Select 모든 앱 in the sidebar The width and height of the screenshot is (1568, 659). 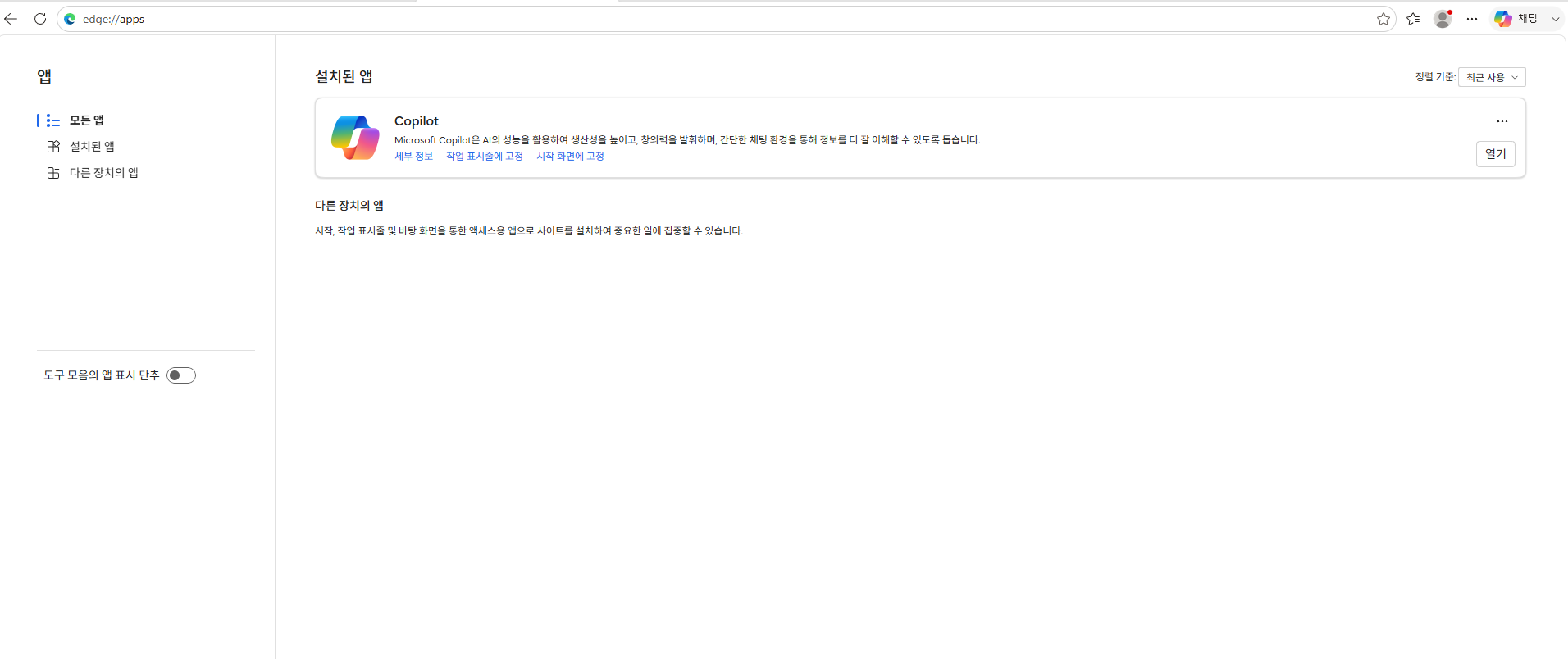coord(86,120)
